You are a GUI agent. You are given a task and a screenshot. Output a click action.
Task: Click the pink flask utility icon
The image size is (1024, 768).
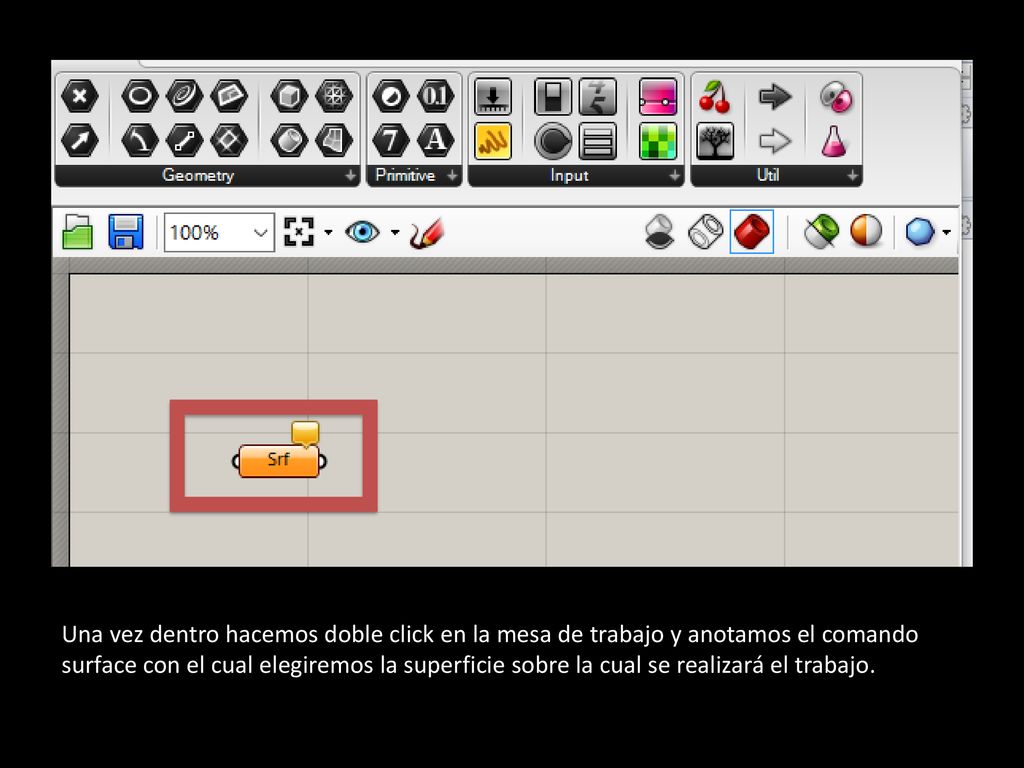(834, 141)
